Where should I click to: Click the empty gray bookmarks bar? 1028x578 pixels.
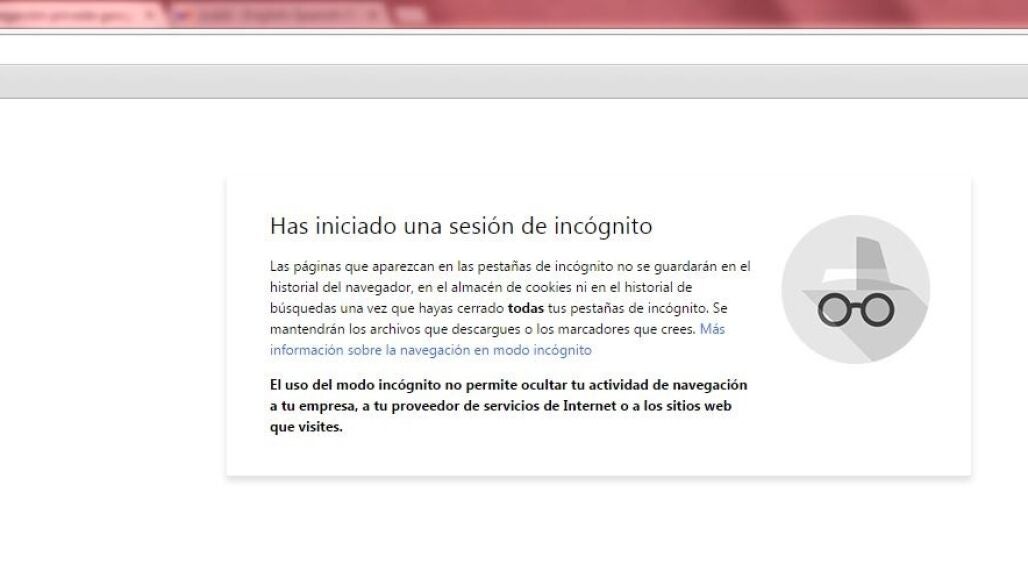point(500,81)
